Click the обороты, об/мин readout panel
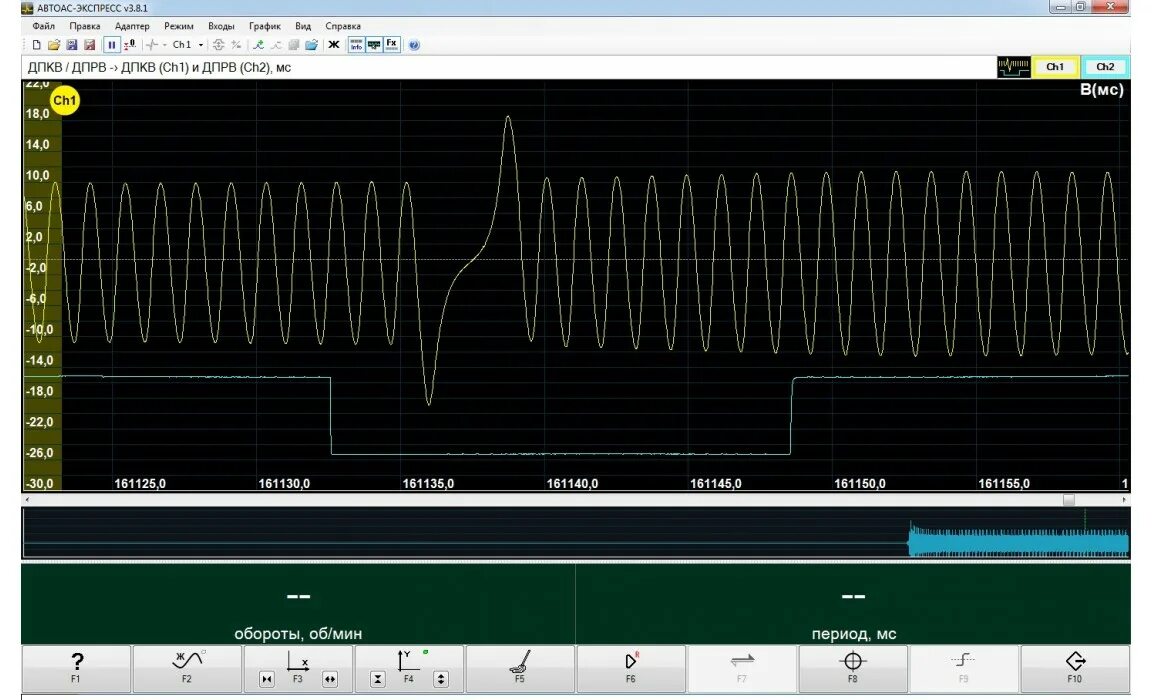 click(298, 603)
